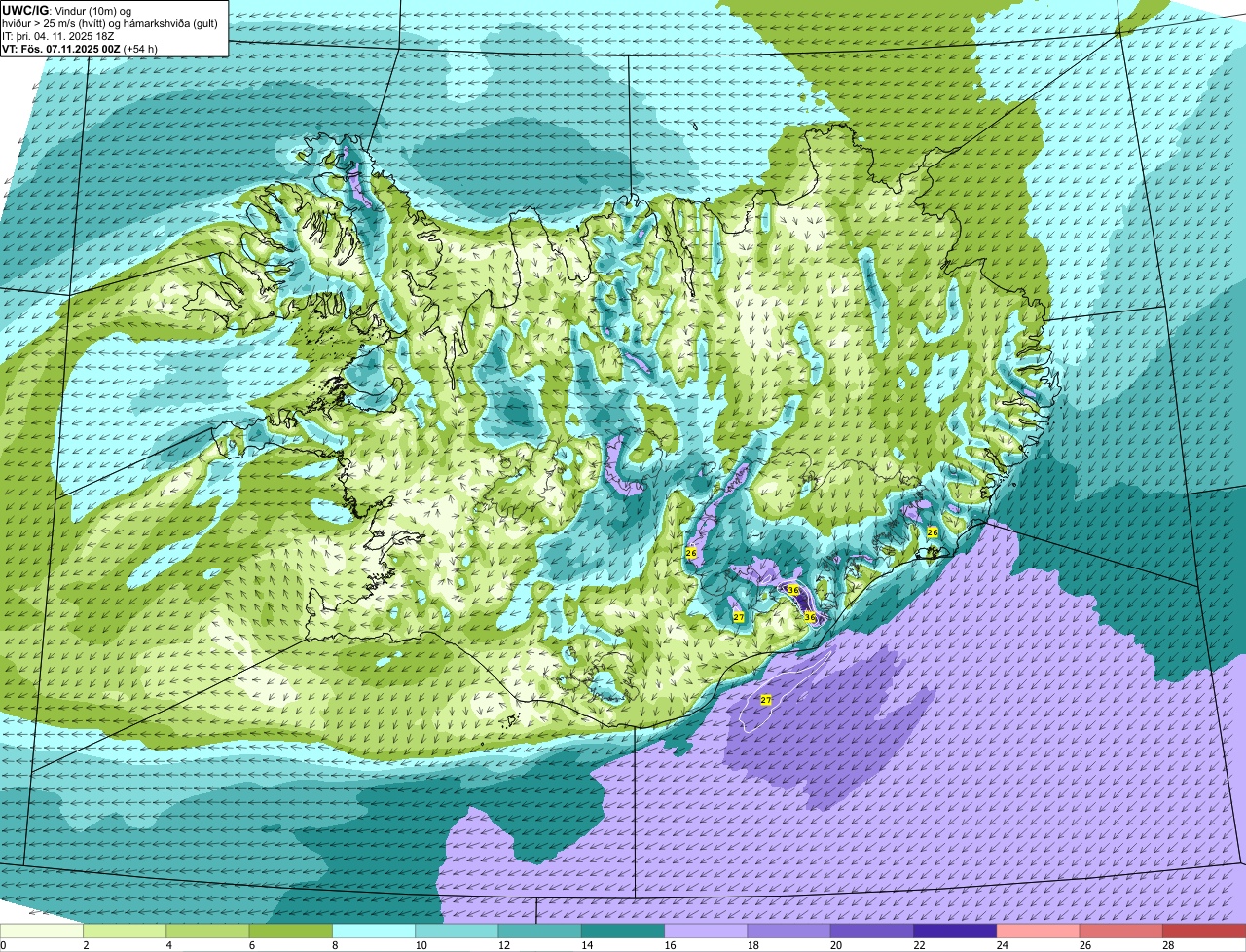Select the light pink 24–26 m/s legend swatch
The height and width of the screenshot is (952, 1246).
(1038, 932)
